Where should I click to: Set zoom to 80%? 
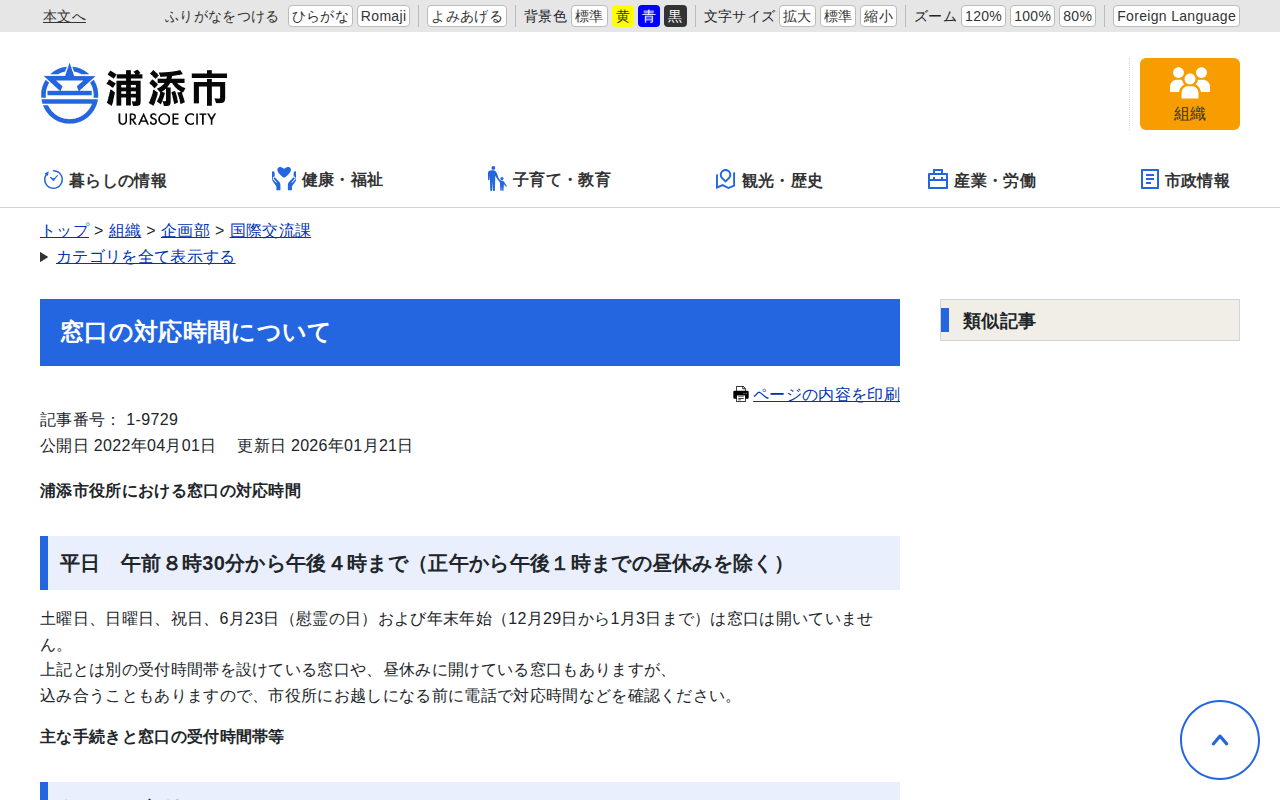coord(1077,16)
